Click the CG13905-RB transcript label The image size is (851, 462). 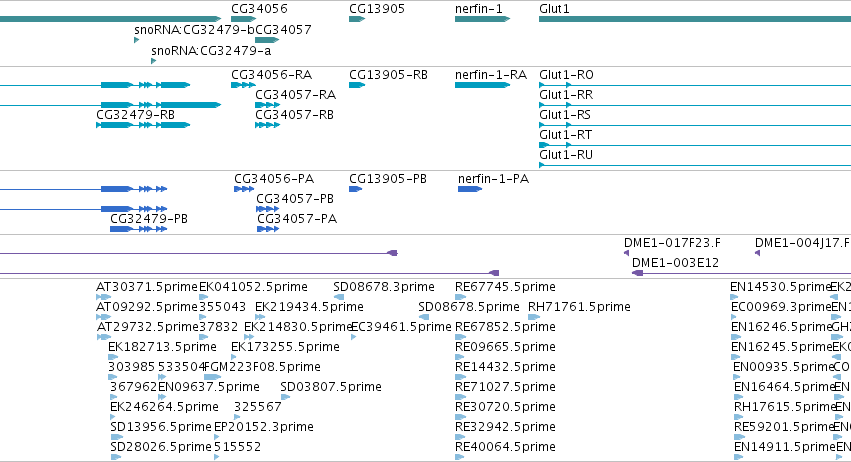389,75
